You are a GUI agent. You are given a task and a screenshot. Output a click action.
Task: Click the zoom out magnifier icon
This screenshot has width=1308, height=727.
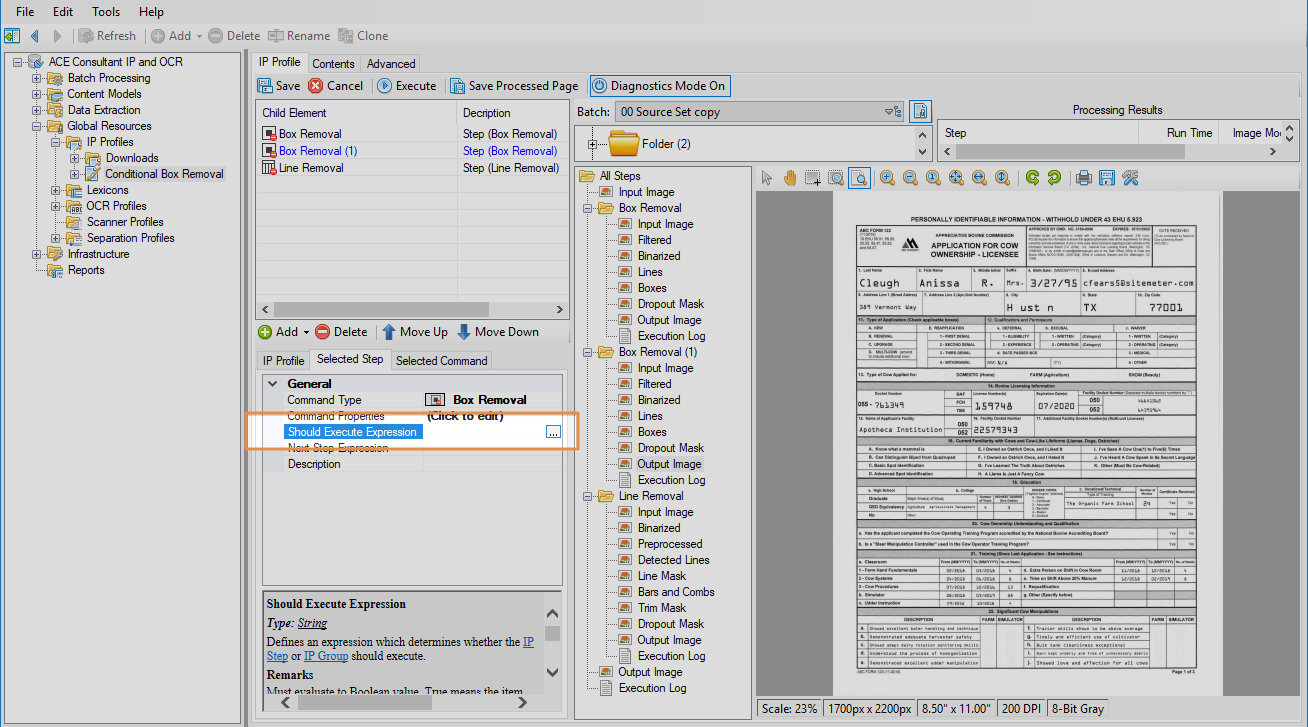[910, 178]
